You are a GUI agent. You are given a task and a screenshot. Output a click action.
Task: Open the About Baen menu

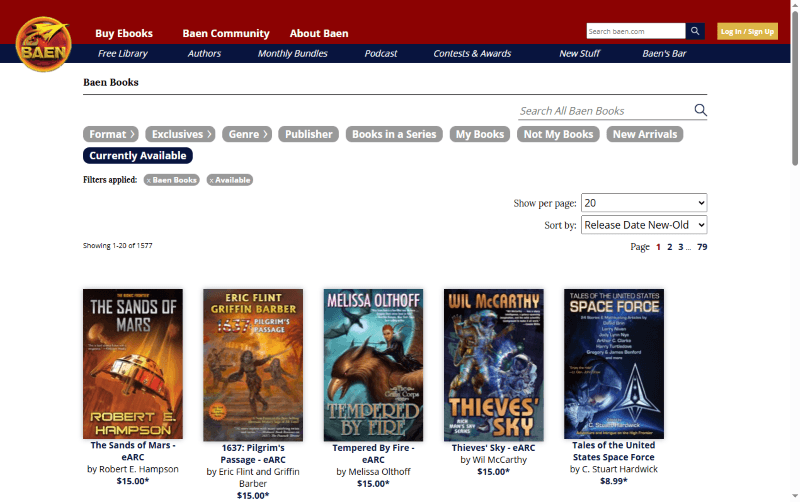point(319,33)
